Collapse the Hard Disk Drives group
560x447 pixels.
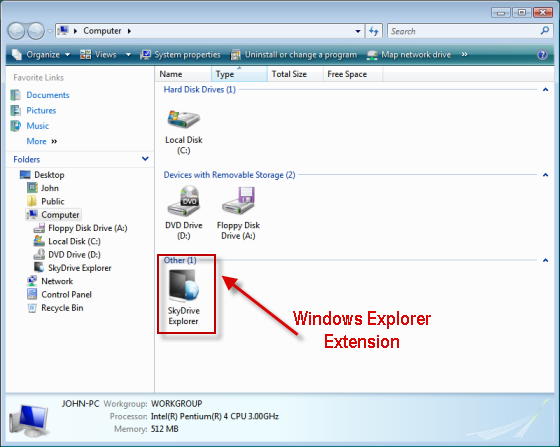click(545, 89)
